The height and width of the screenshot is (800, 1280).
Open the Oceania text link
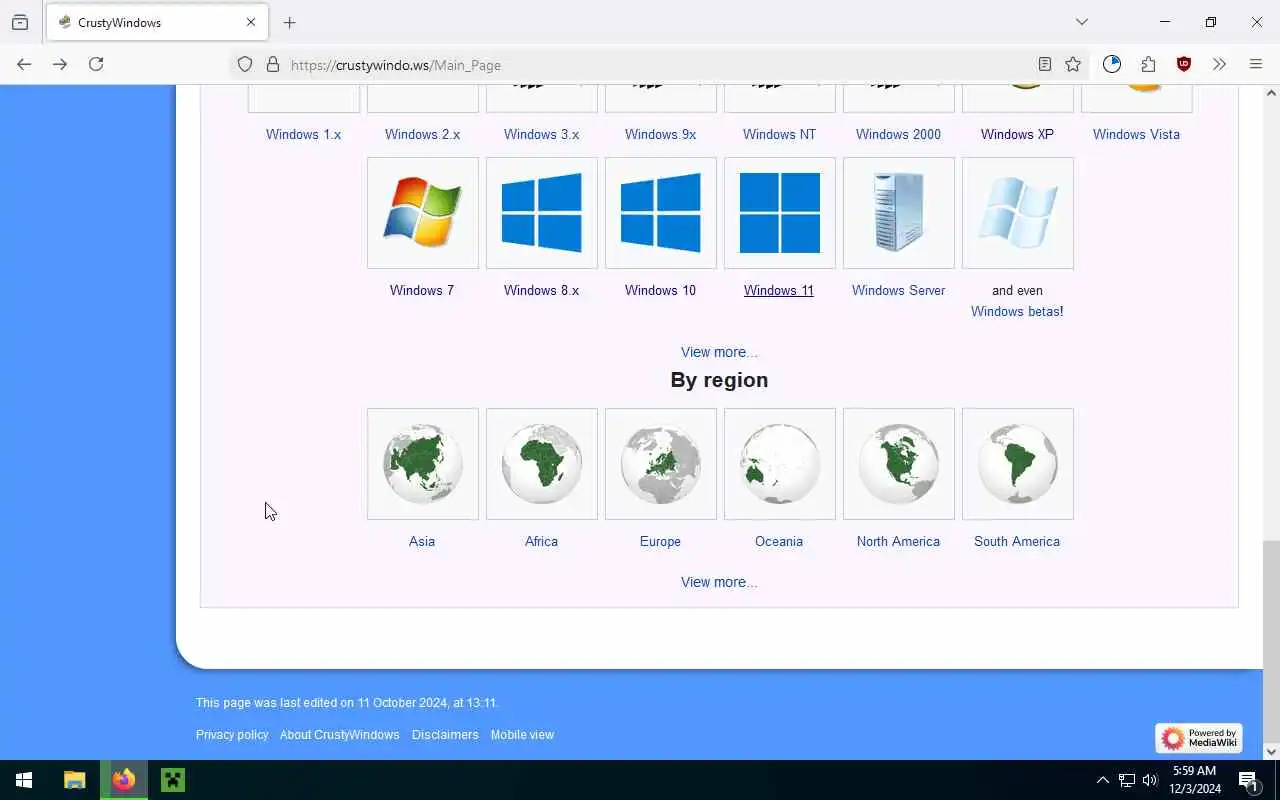click(x=779, y=541)
